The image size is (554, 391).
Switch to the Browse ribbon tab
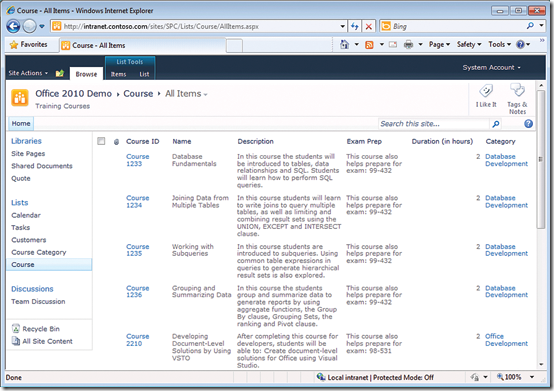pos(86,74)
